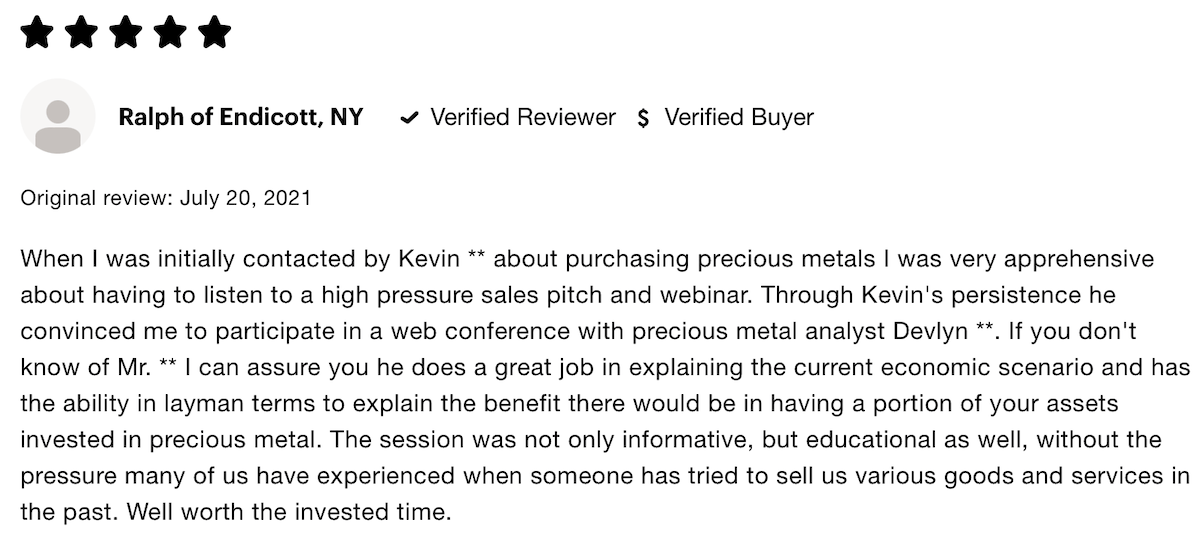Select the Verified Buyer label
This screenshot has width=1200, height=544.
click(x=739, y=117)
